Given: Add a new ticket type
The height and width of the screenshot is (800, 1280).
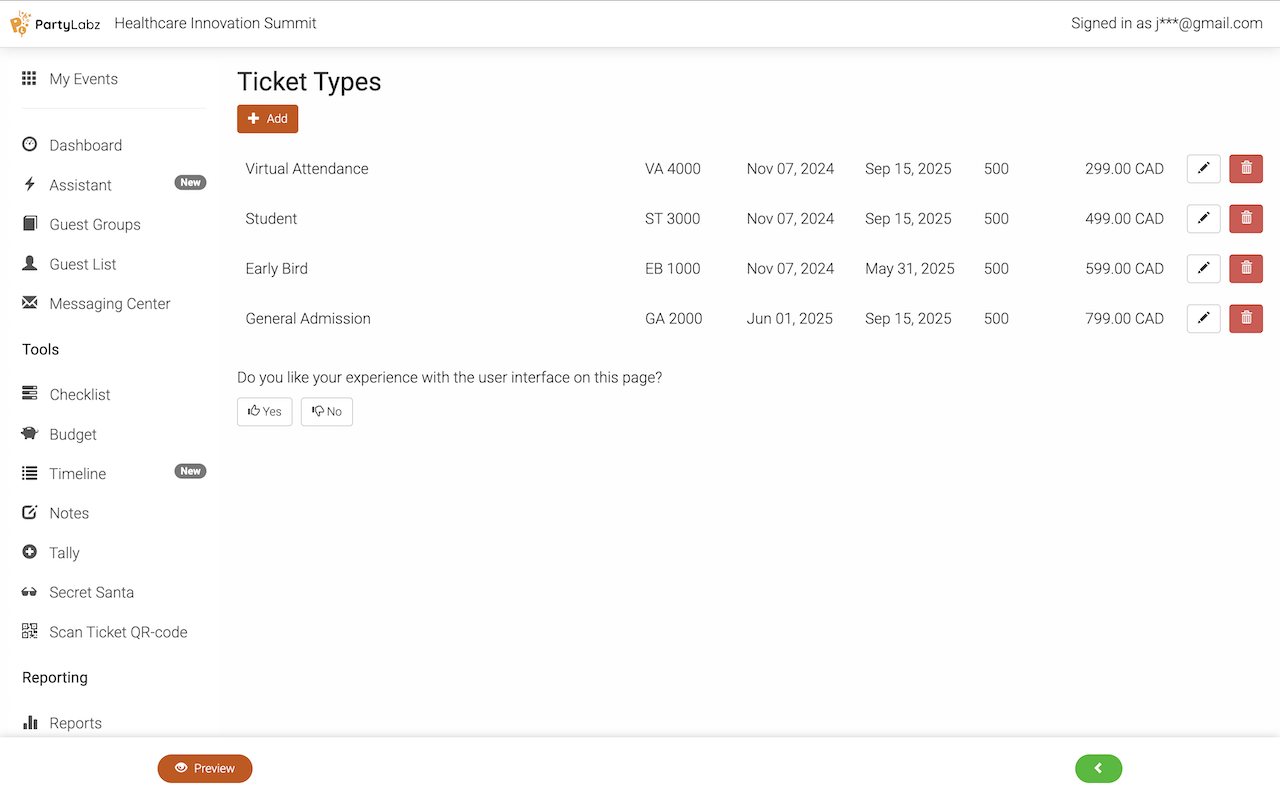Looking at the screenshot, I should point(267,119).
